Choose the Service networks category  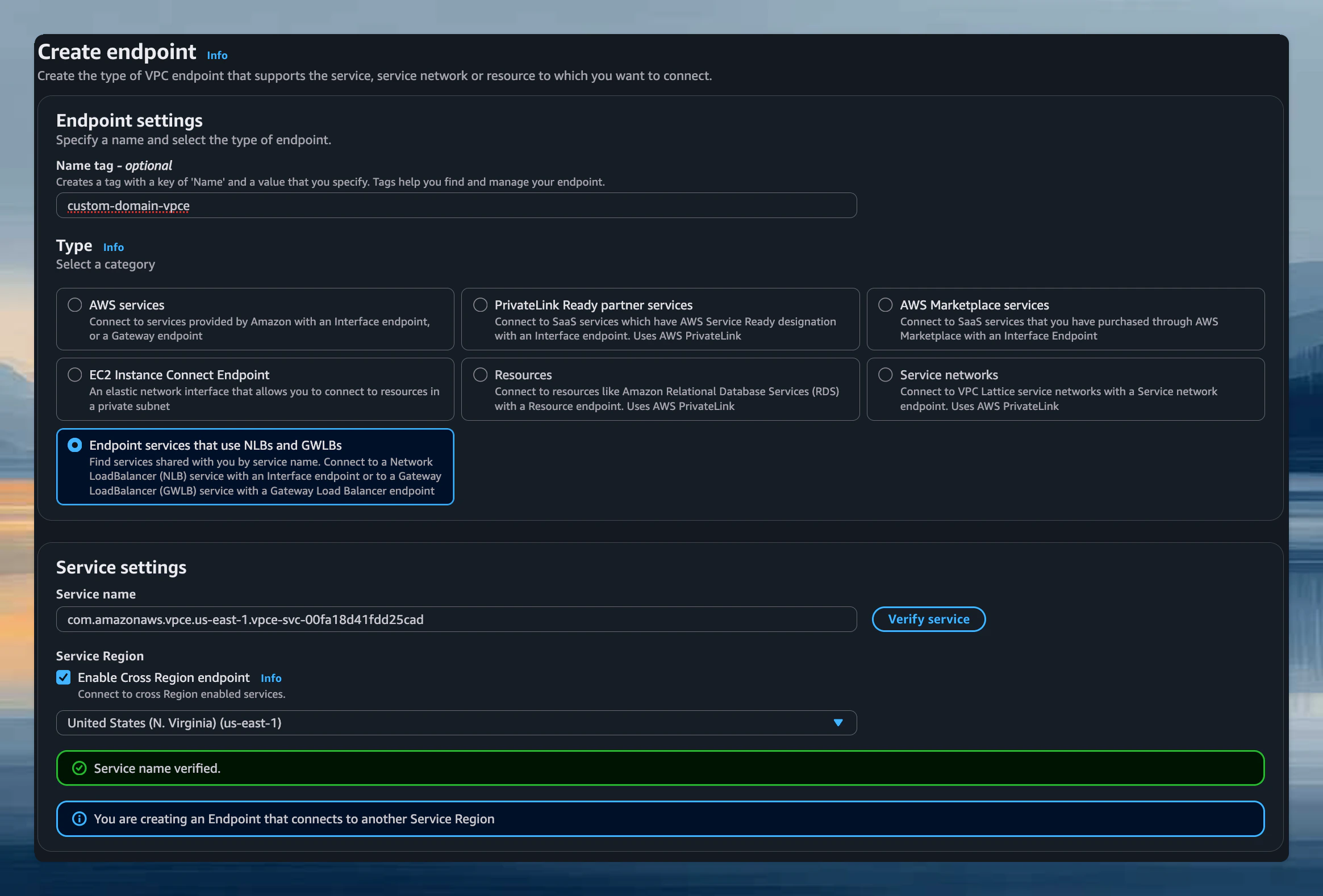(885, 374)
